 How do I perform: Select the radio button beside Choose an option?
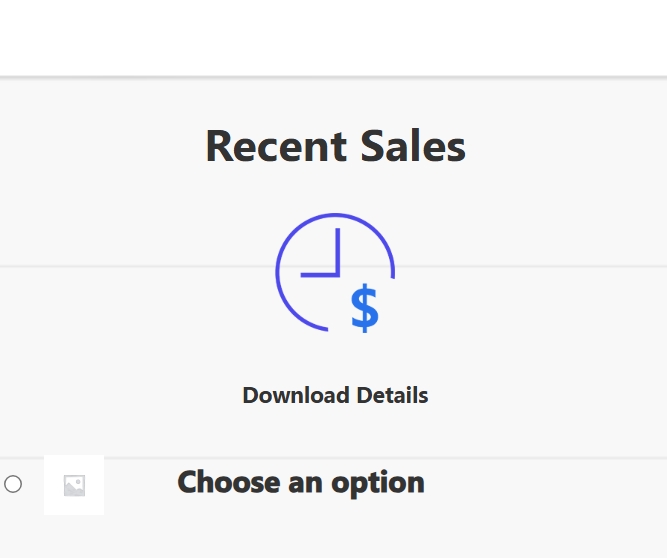13,484
